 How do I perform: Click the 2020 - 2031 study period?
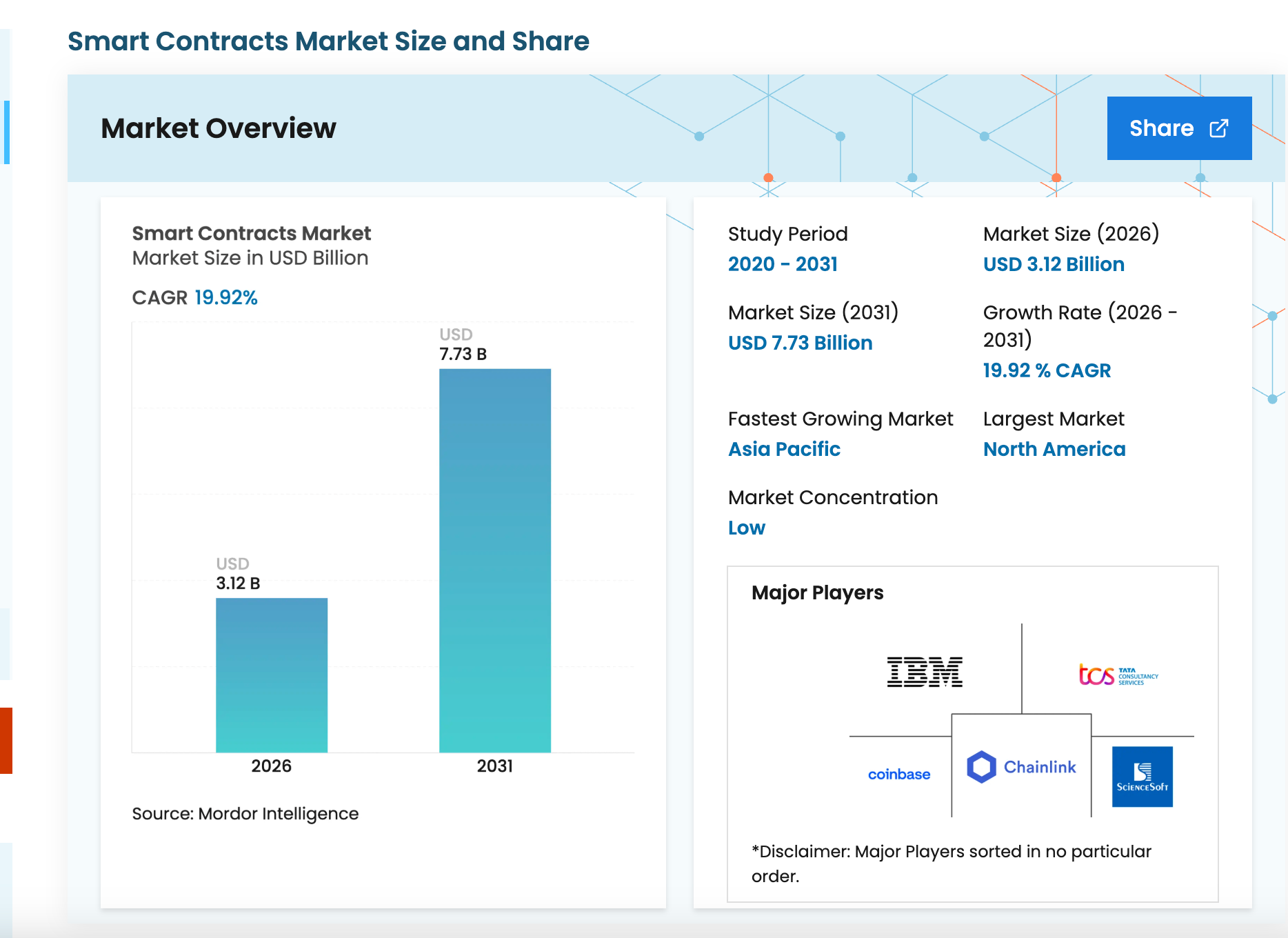click(783, 264)
